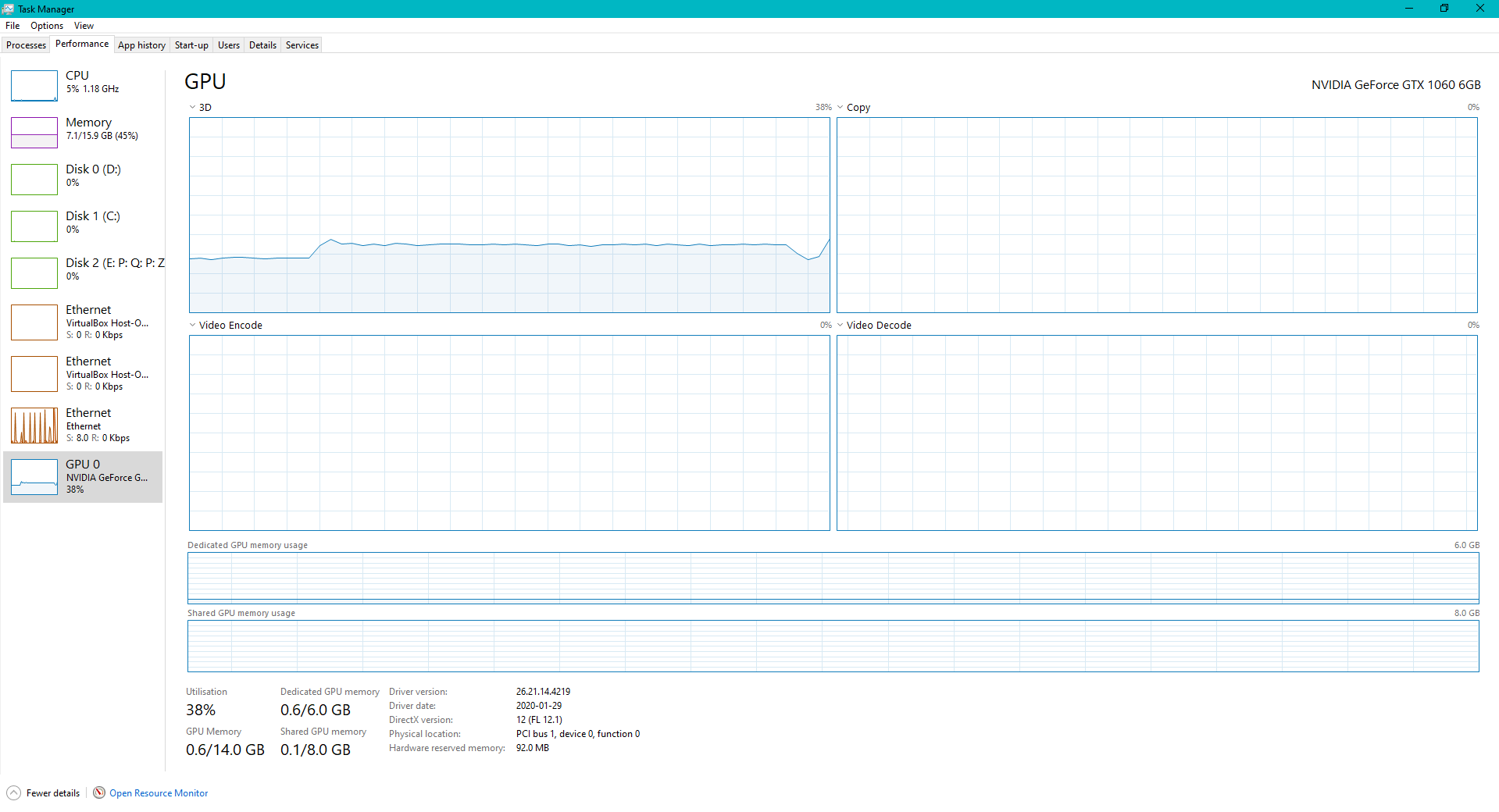Open the Options menu

[x=47, y=26]
